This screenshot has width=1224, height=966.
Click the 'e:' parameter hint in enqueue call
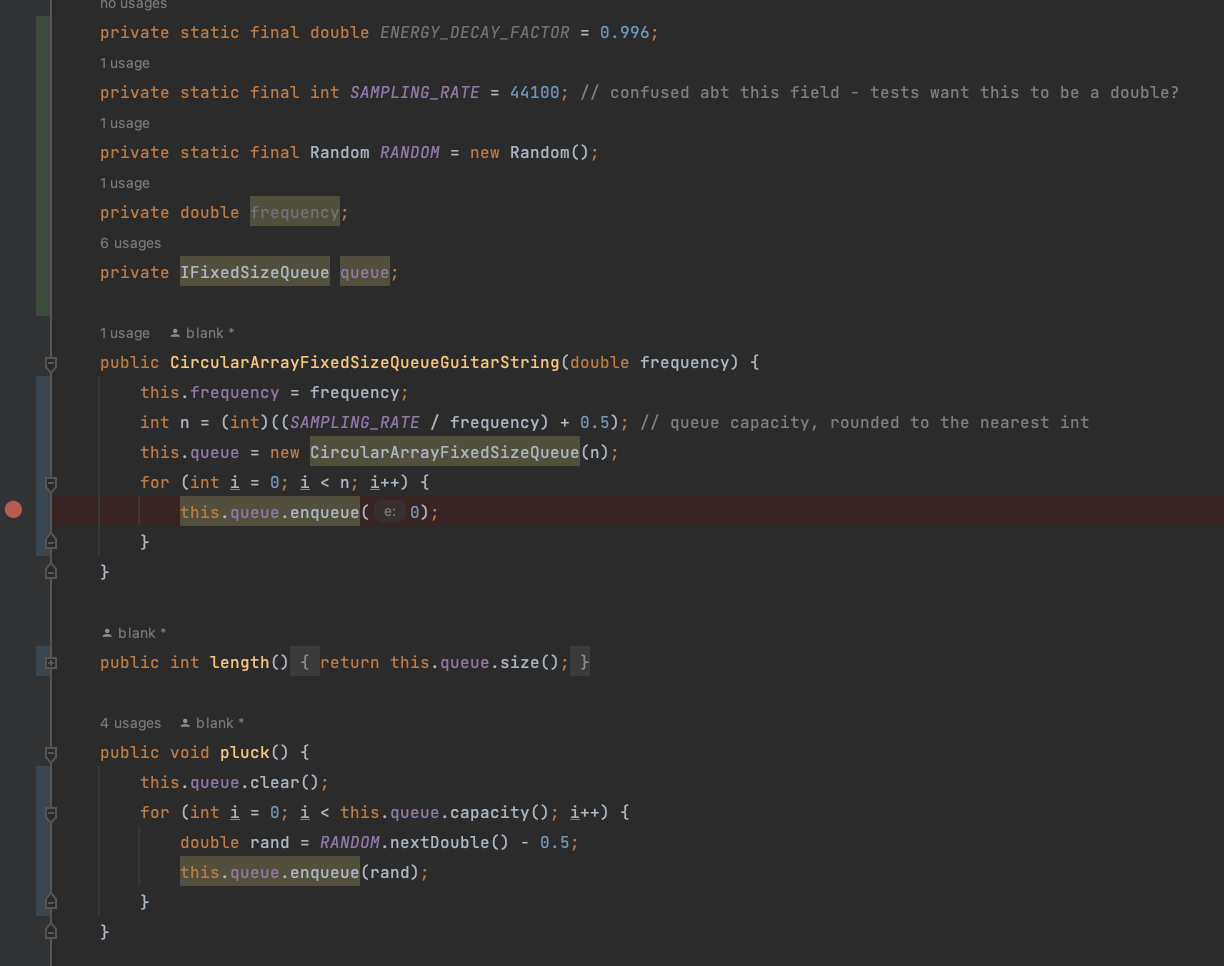tap(389, 512)
